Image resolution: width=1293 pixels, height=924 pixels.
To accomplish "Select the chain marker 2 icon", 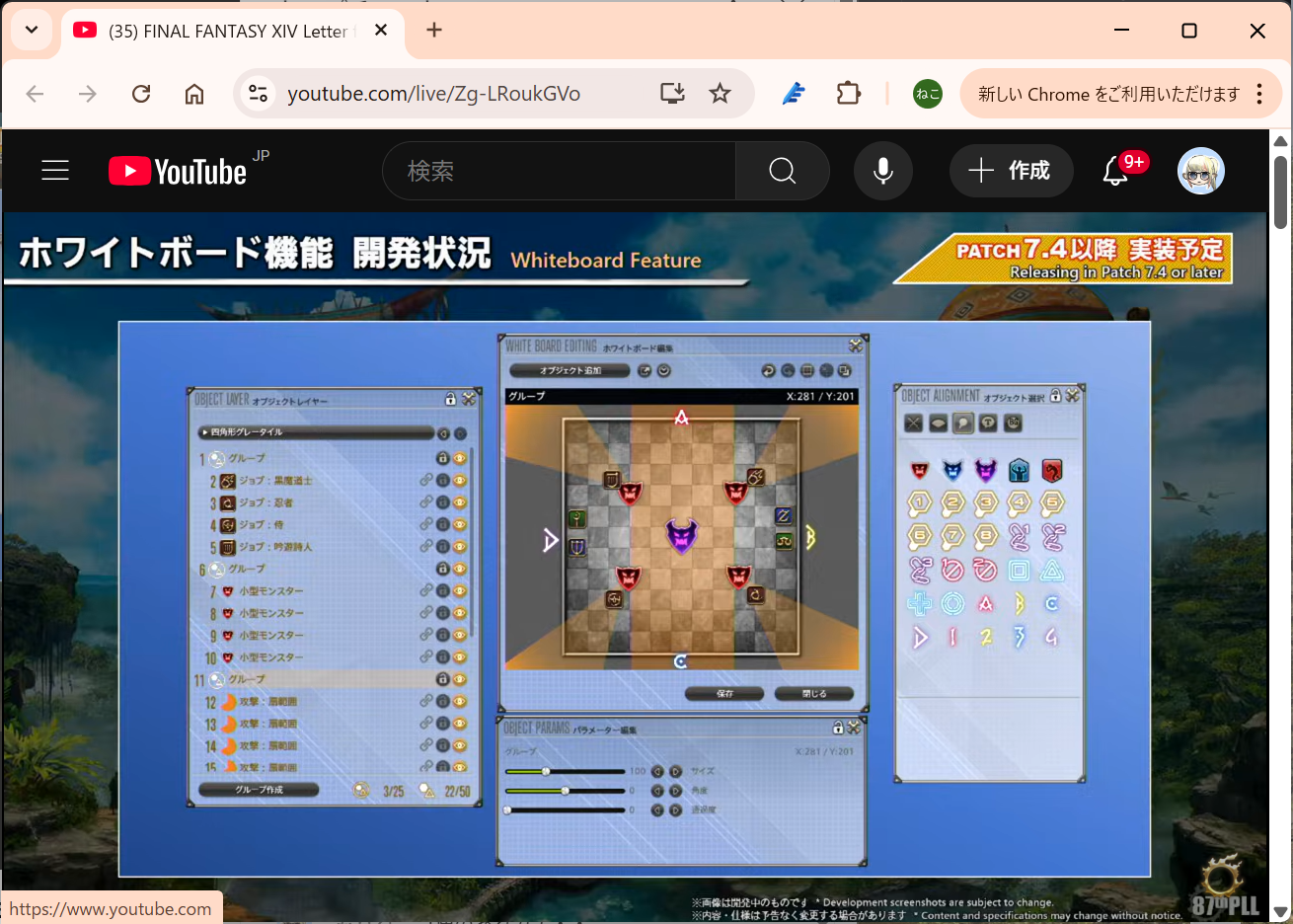I will tap(1052, 537).
